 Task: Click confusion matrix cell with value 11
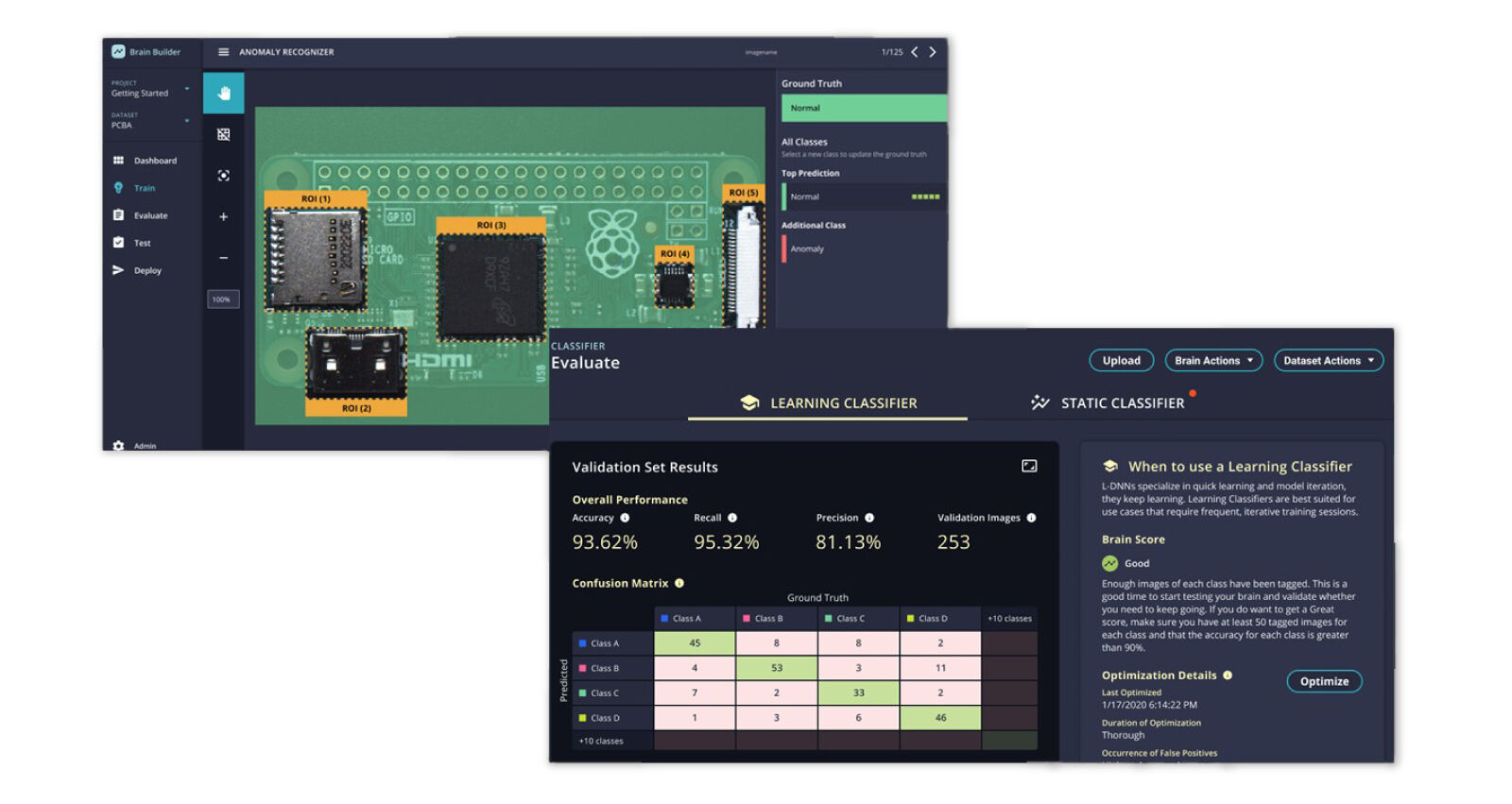point(940,668)
